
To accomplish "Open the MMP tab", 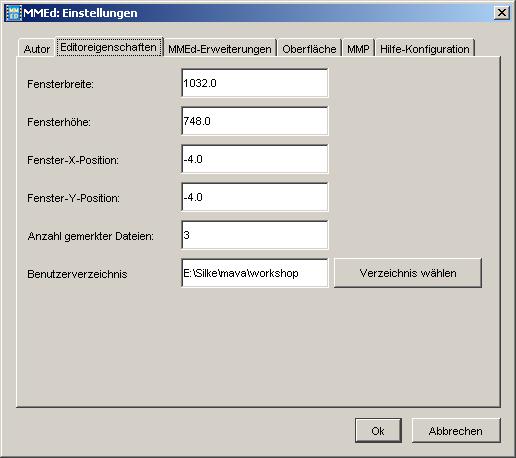I will point(358,49).
